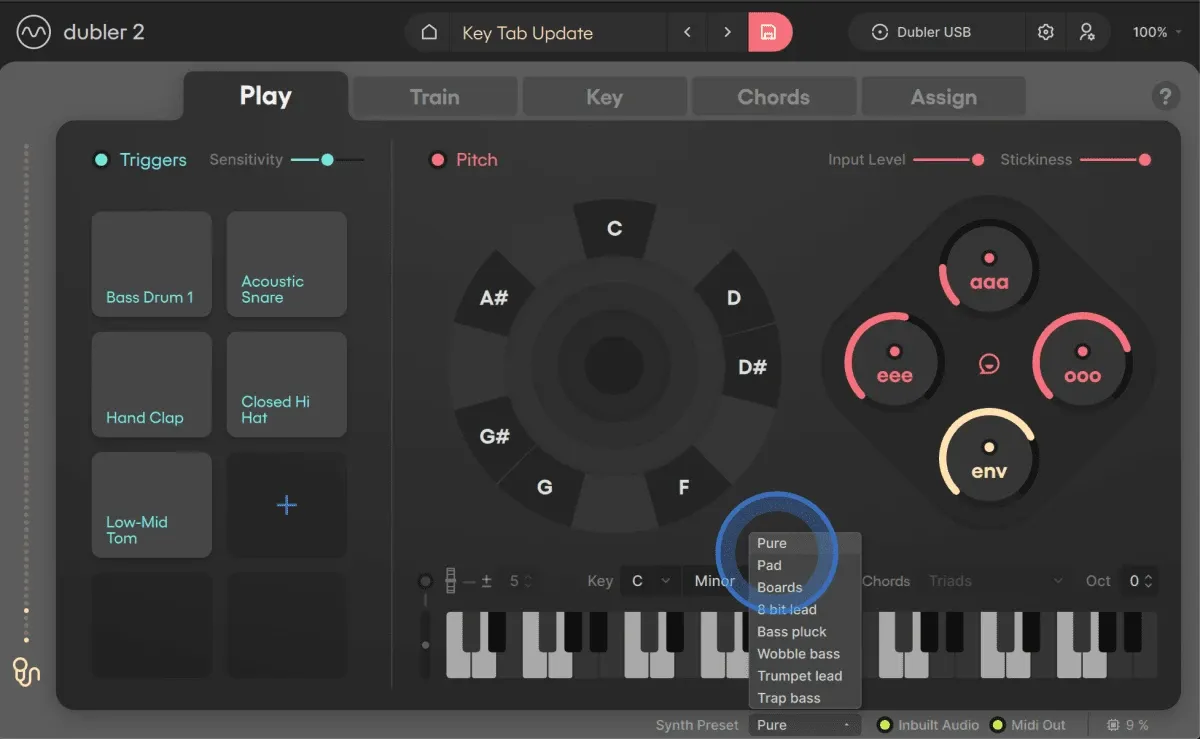Image resolution: width=1200 pixels, height=739 pixels.
Task: Toggle the C note on pitch wheel
Action: [x=615, y=229]
